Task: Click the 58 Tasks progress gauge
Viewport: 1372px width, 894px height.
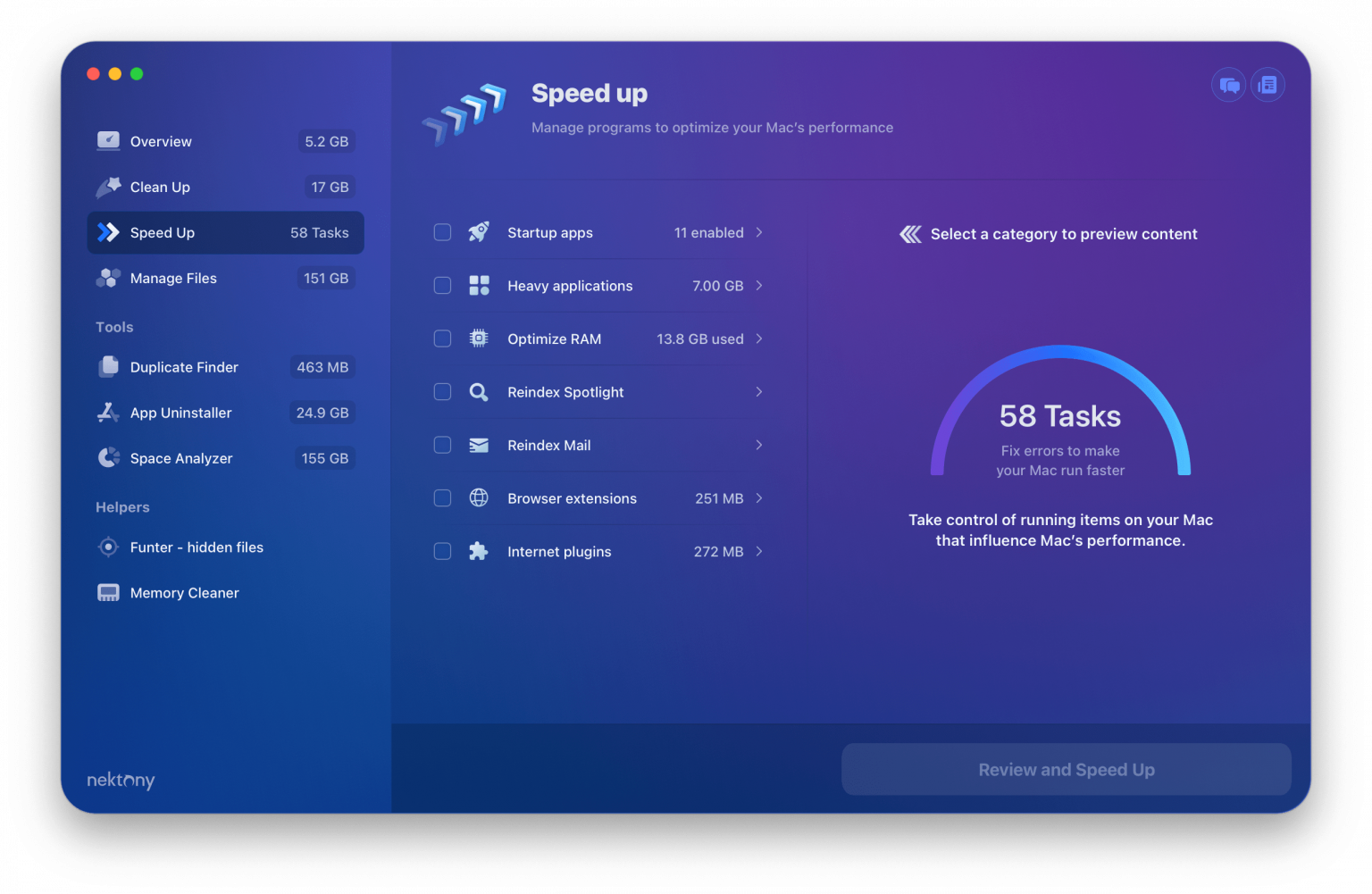Action: click(x=1059, y=416)
